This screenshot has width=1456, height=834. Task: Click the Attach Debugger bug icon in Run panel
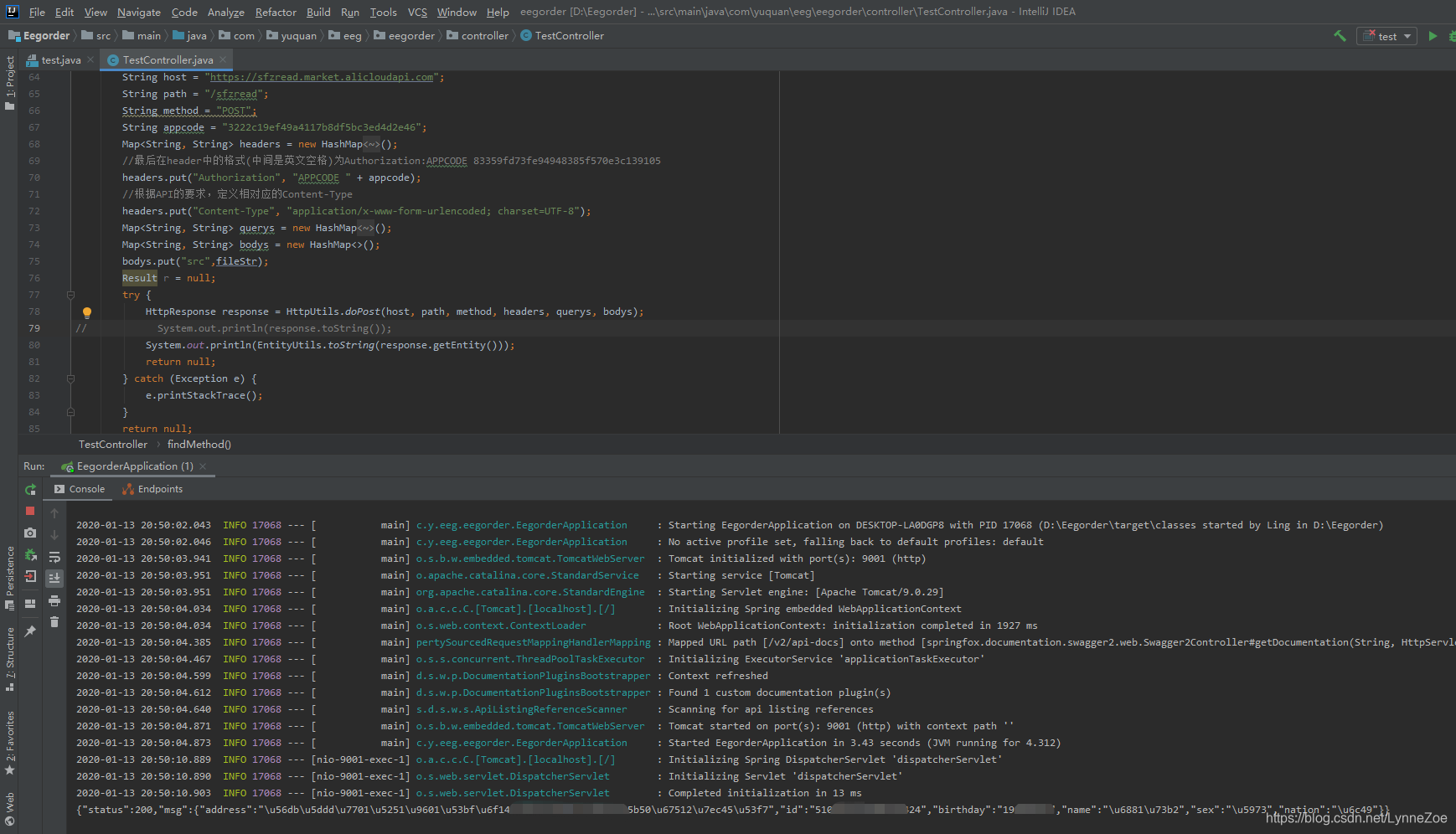[x=30, y=554]
